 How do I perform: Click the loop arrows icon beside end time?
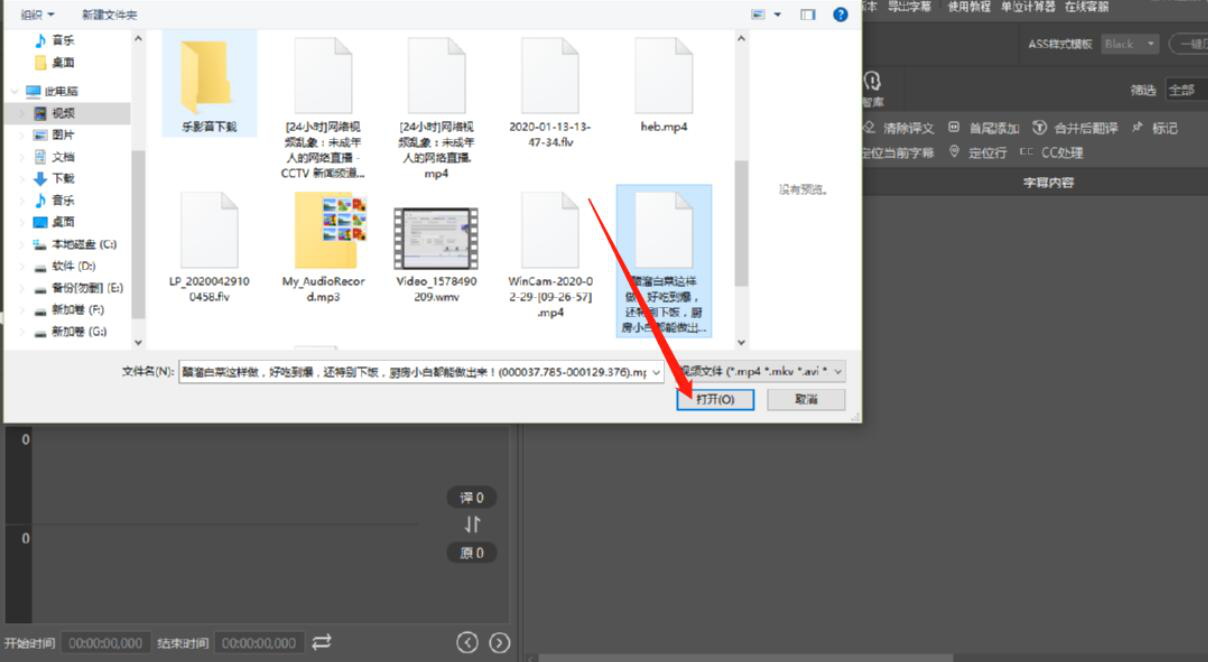pos(321,642)
